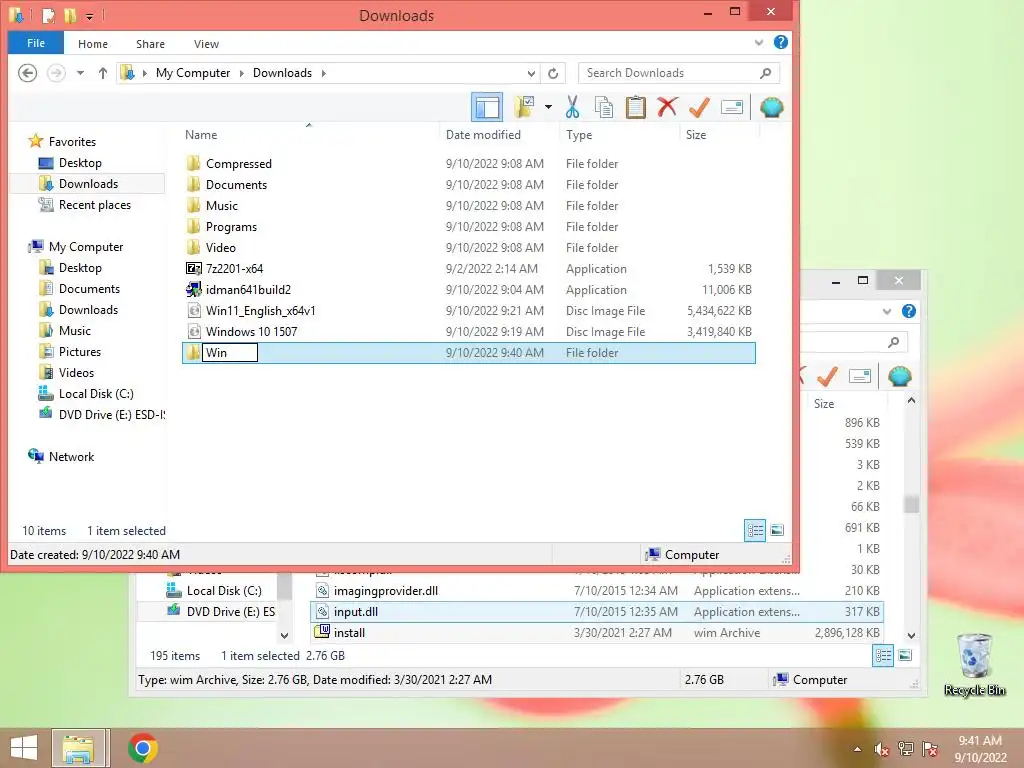This screenshot has width=1024, height=768.
Task: Click the orange checkmark toolbar icon in Downloads
Action: point(699,107)
